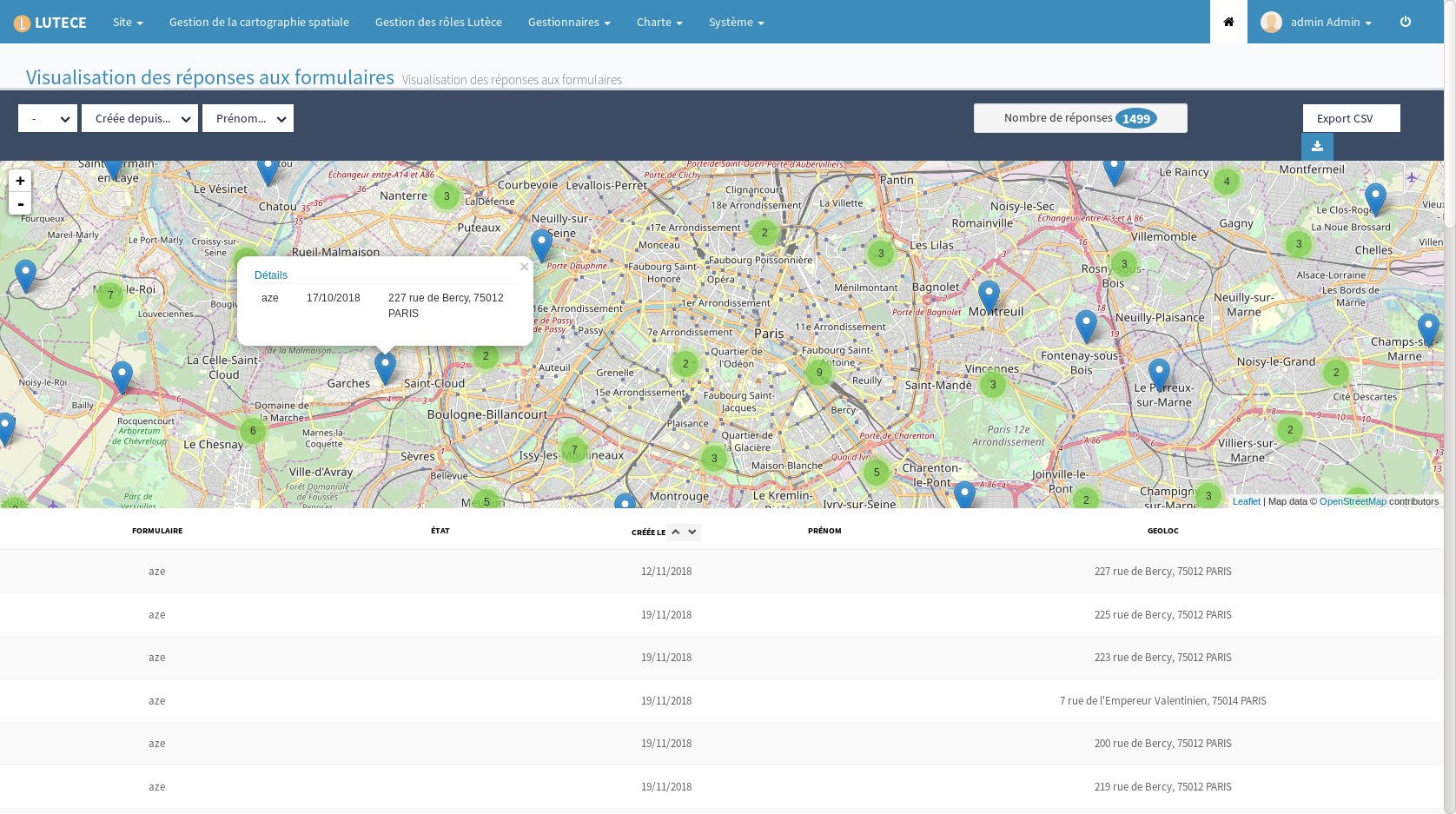
Task: Click the map marker near Saint-Cloud
Action: click(x=385, y=368)
